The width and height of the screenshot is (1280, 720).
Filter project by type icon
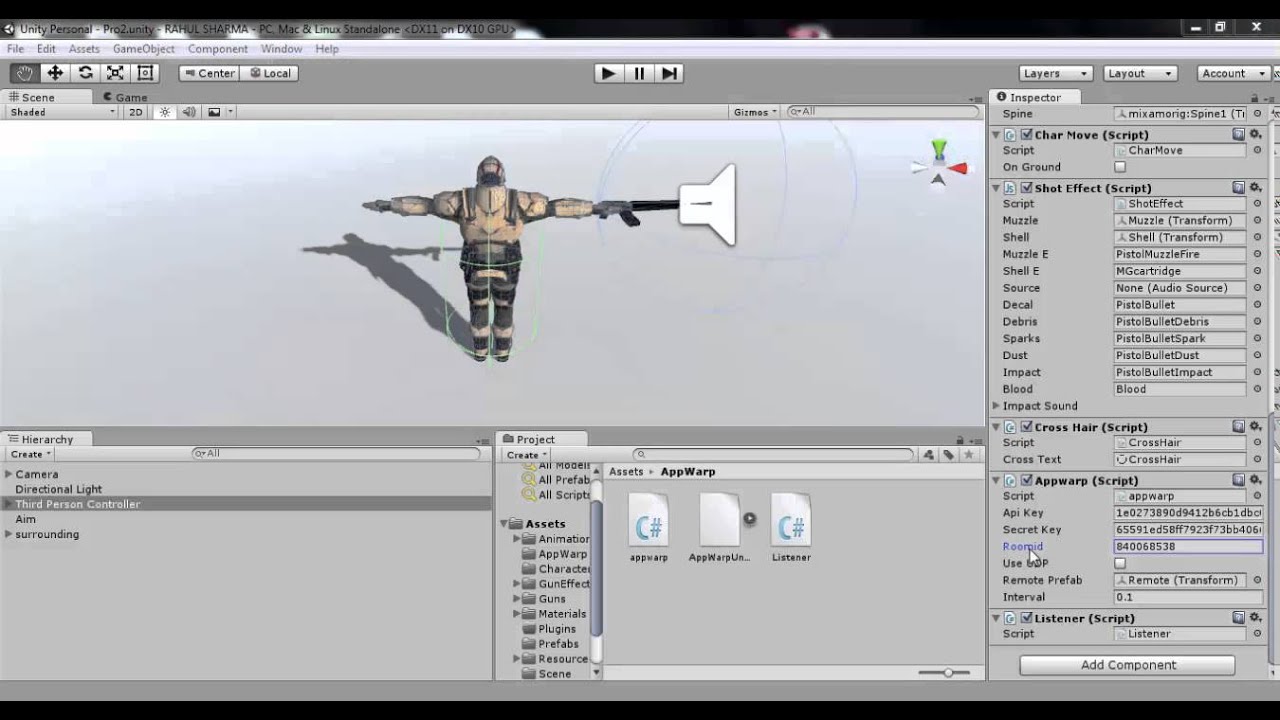pos(929,455)
